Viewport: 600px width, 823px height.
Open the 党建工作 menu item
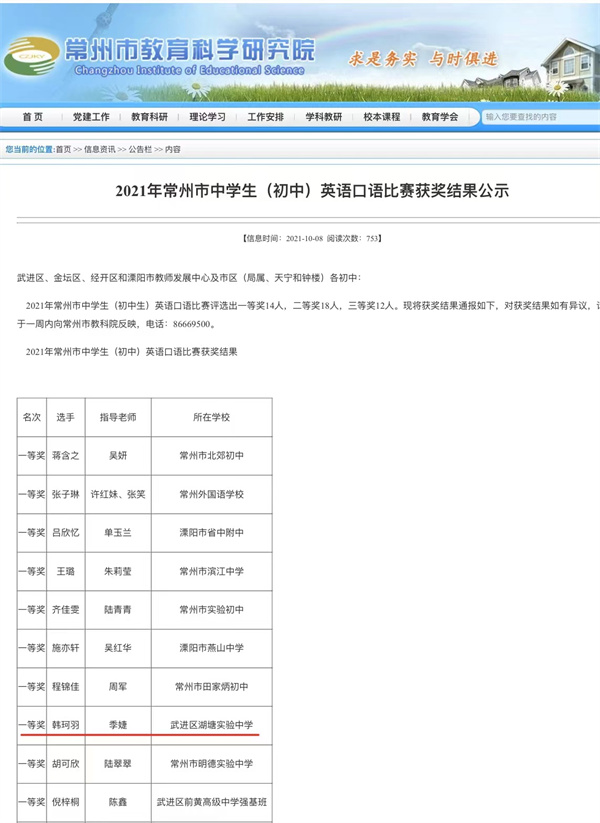[91, 117]
